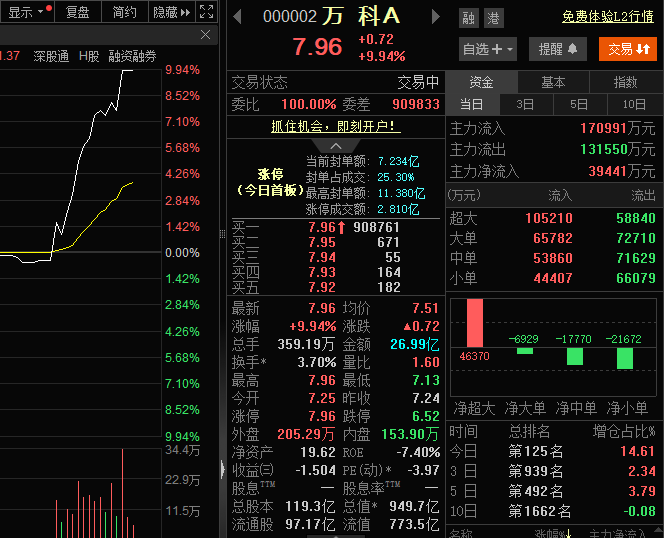The height and width of the screenshot is (538, 664).
Task: Click the 抓住机会，即刻开户 link
Action: (x=335, y=126)
